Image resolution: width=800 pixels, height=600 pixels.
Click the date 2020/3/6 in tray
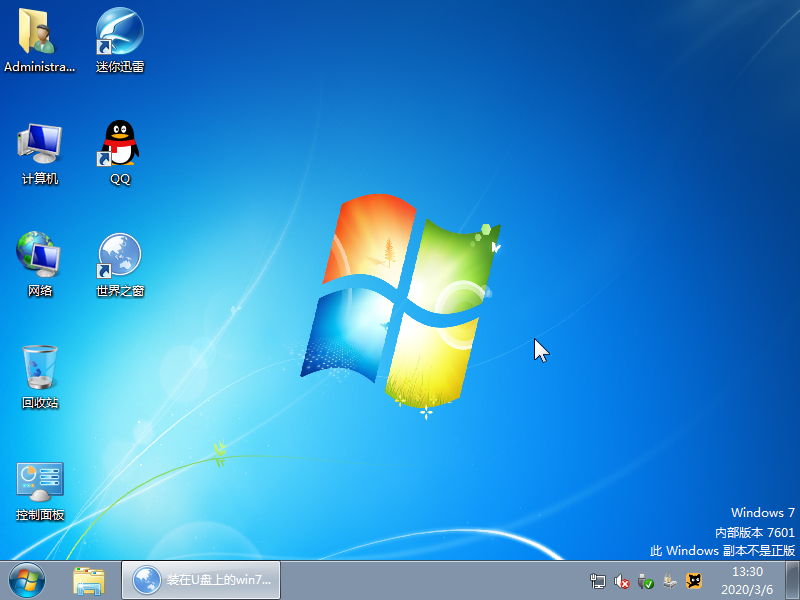pos(747,589)
